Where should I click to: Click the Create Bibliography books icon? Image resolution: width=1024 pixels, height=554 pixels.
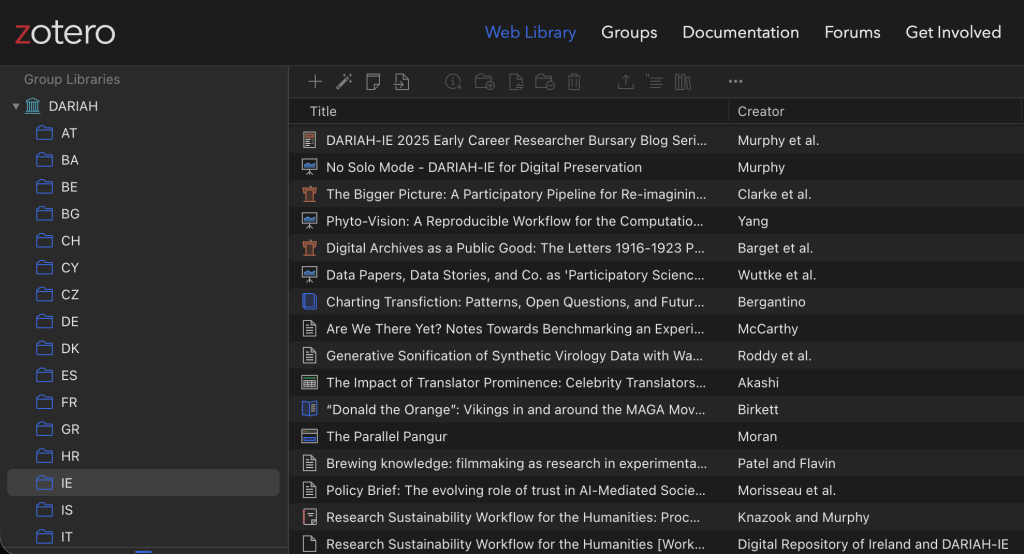tap(683, 82)
